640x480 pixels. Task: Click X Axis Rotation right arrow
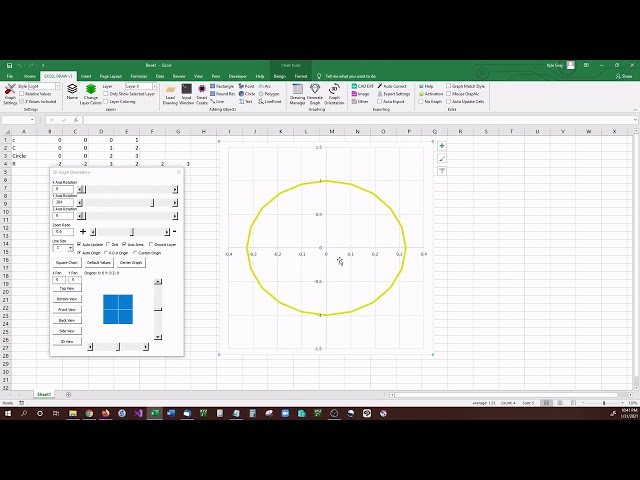pos(175,189)
